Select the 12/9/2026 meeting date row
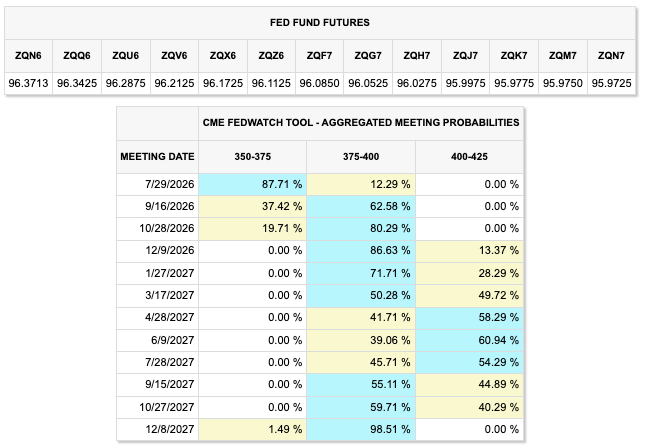647x448 pixels. [320, 251]
